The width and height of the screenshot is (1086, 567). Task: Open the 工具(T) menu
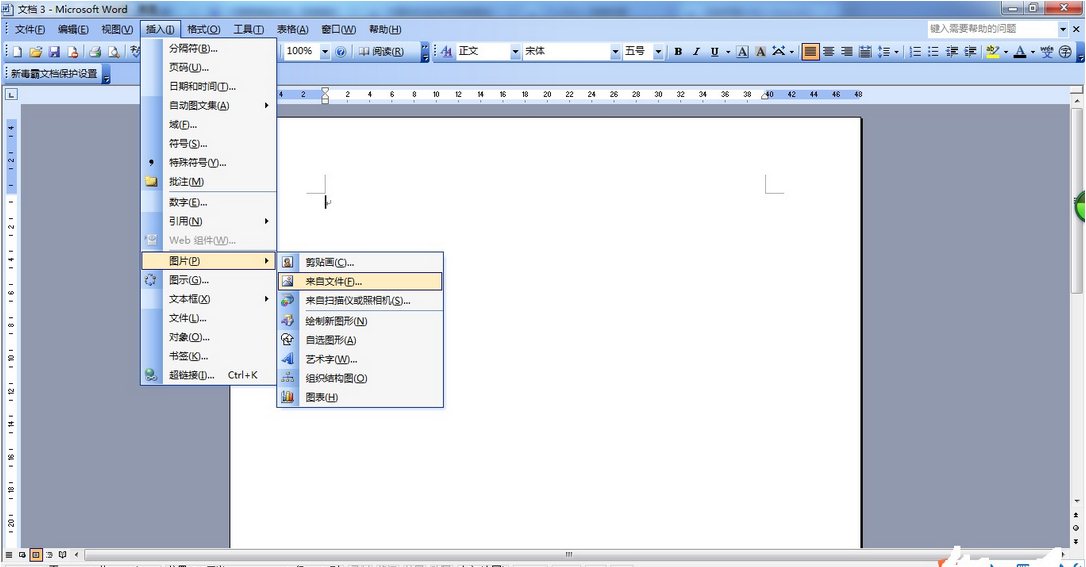click(x=248, y=29)
